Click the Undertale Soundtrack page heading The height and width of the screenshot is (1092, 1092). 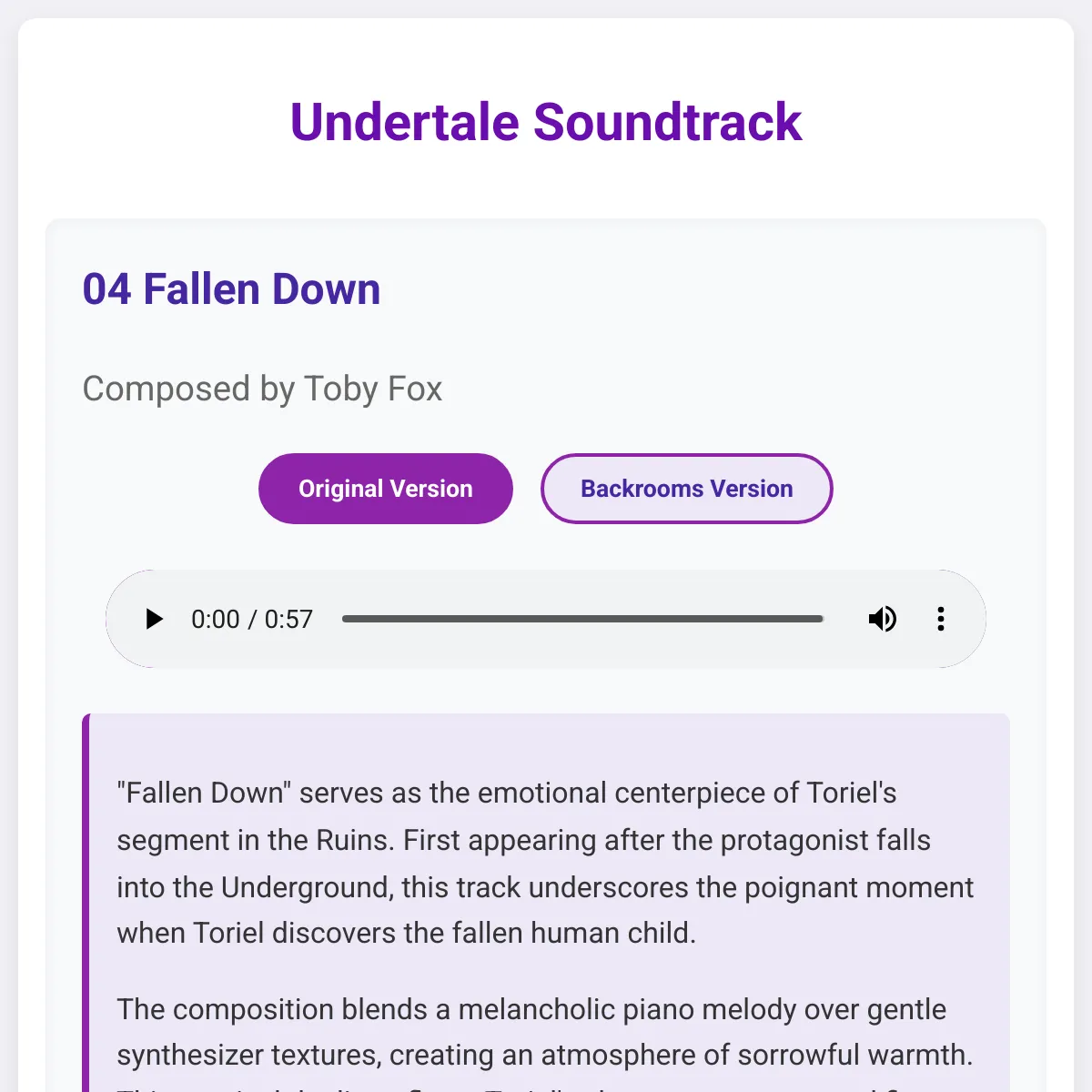click(546, 122)
